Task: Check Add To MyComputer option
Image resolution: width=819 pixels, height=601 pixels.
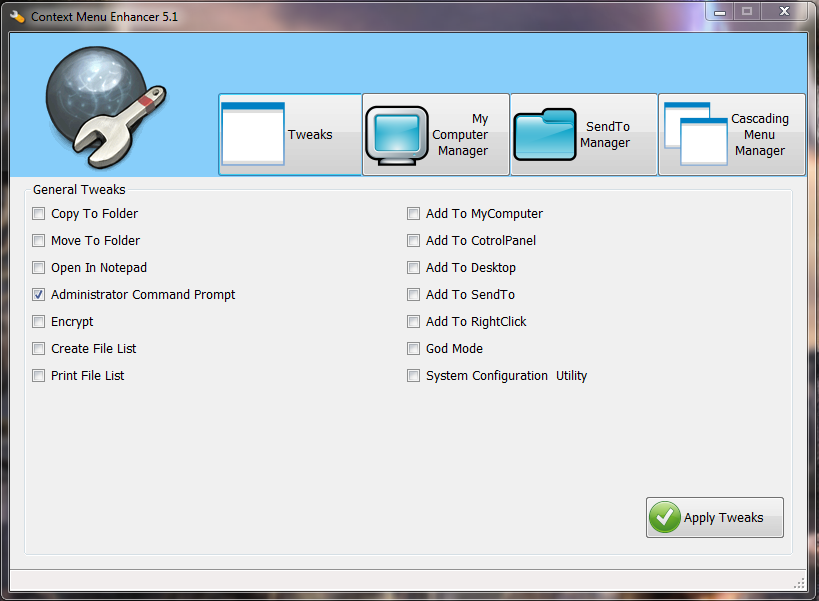Action: pos(413,214)
